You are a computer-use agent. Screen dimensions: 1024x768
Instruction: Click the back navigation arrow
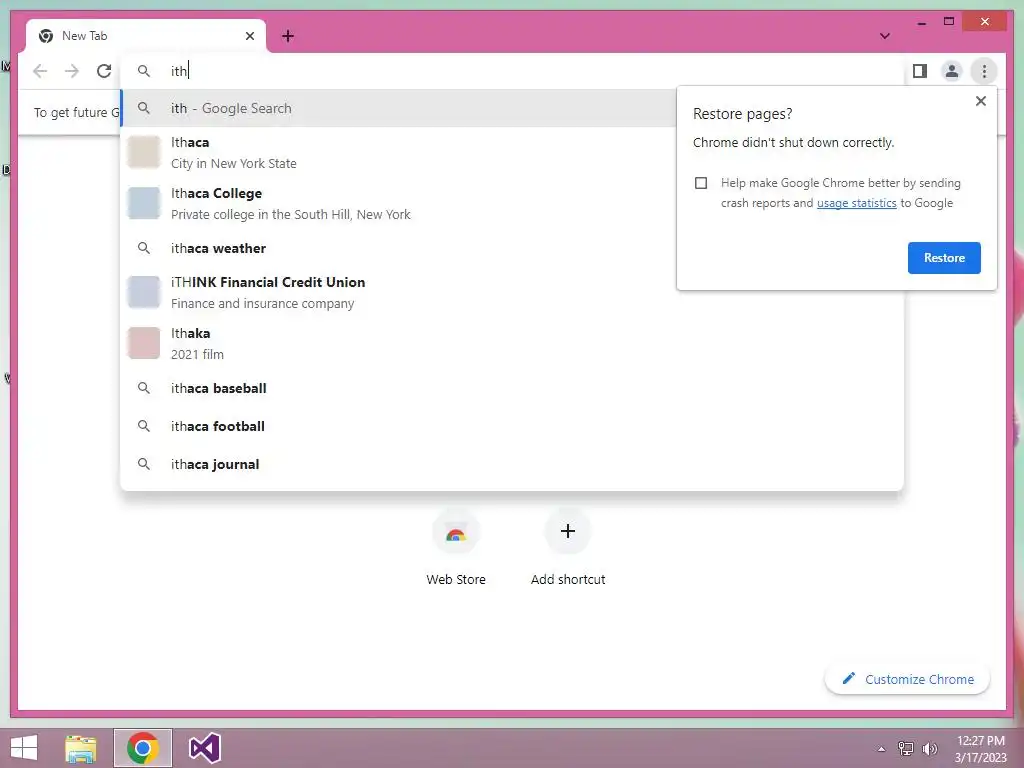pos(40,71)
